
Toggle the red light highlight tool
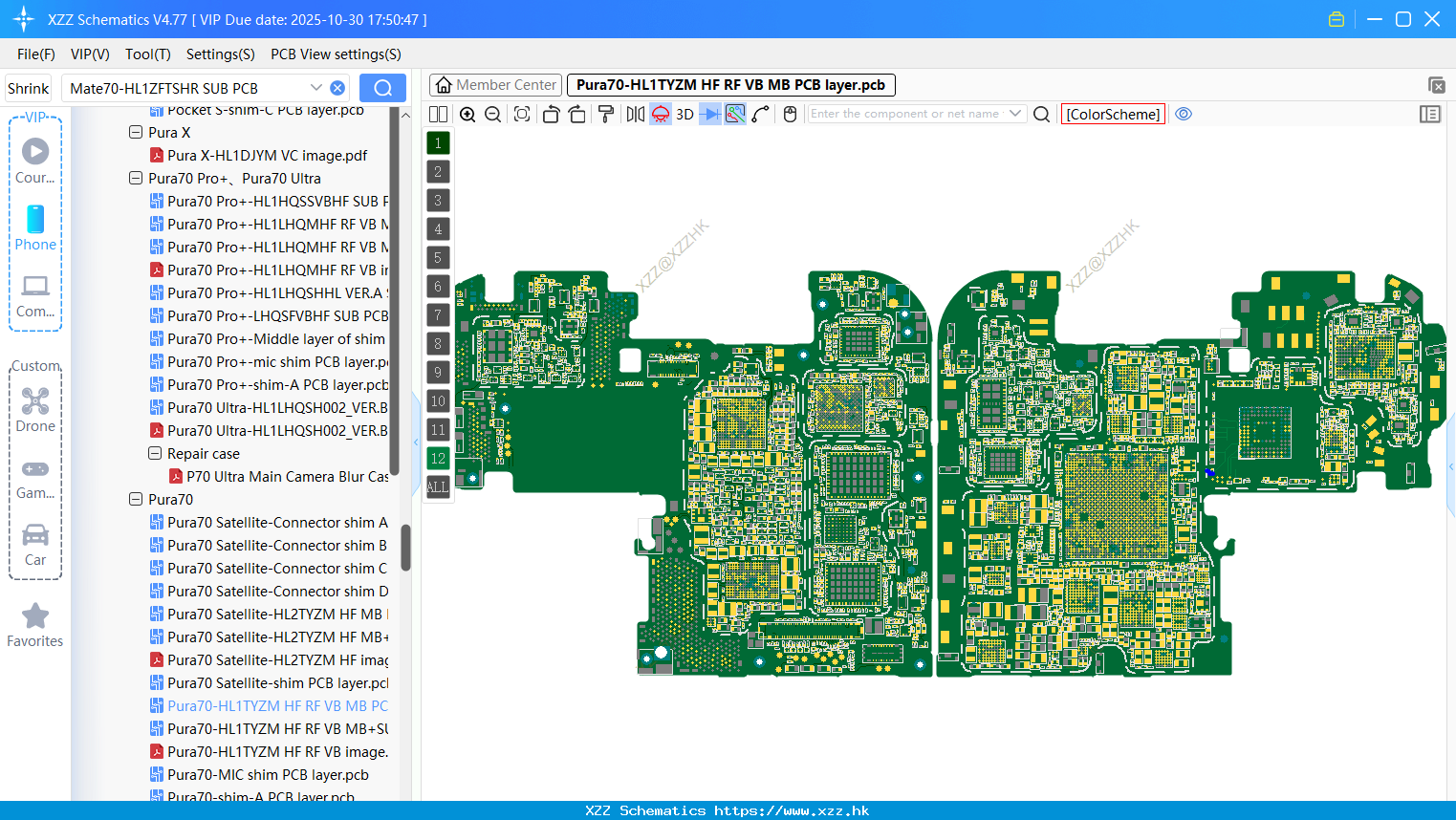coord(661,115)
